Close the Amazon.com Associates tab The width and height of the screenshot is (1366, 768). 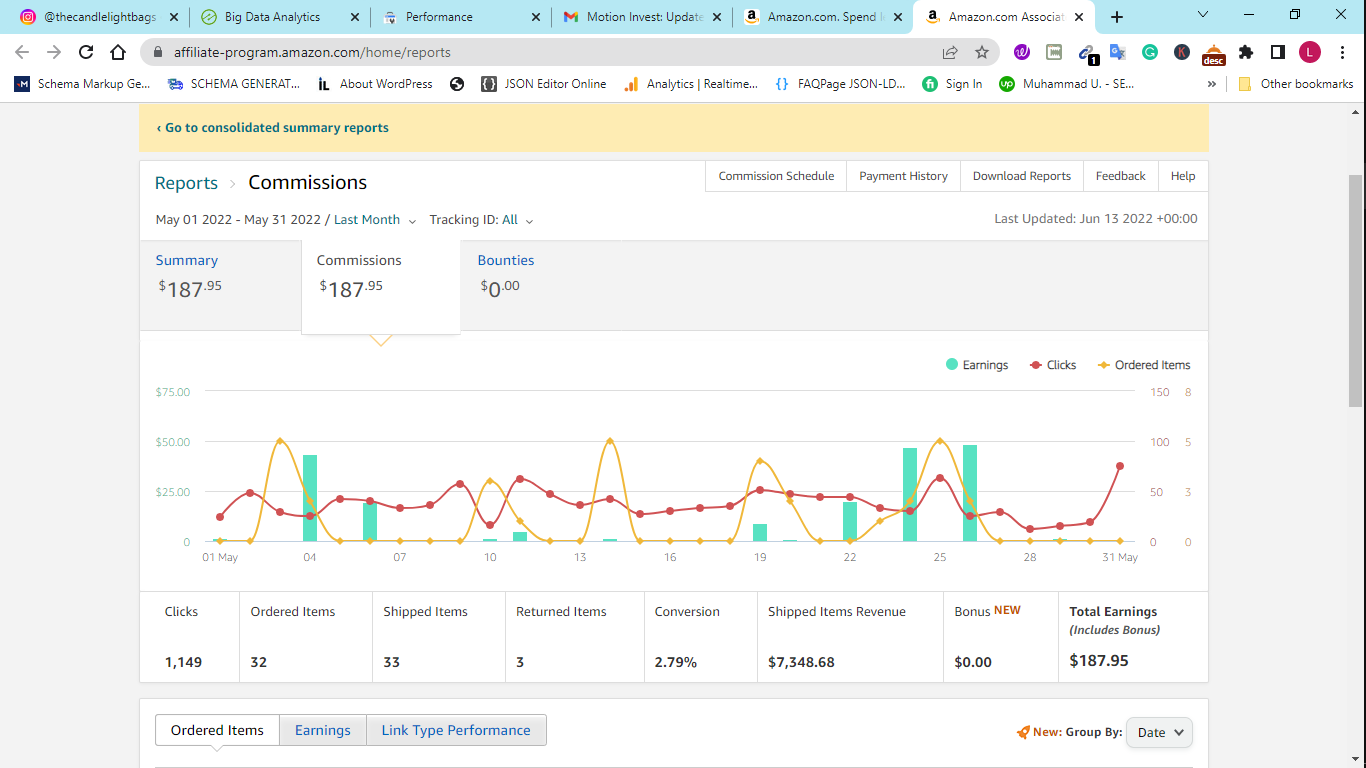click(x=1079, y=17)
